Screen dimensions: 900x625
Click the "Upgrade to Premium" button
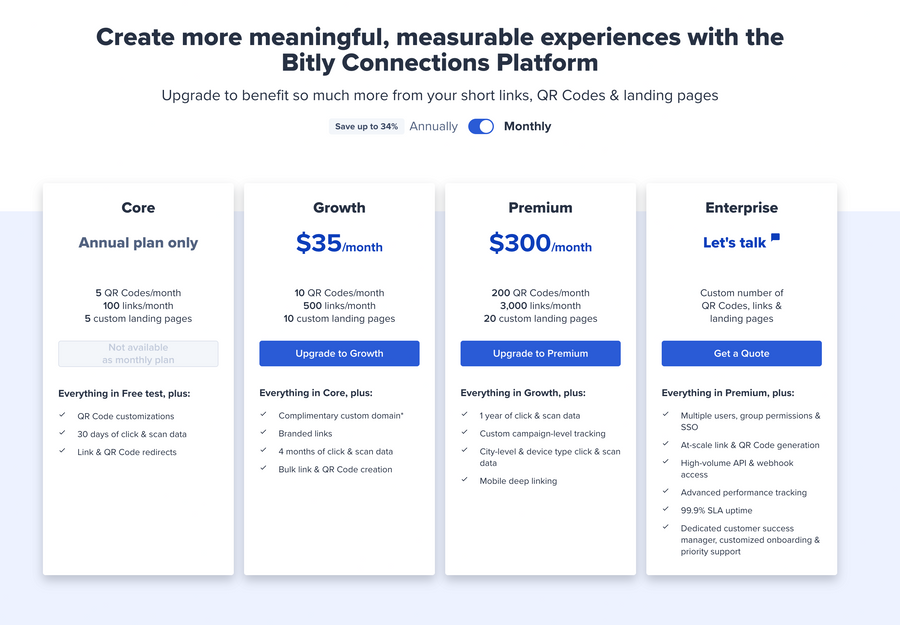click(540, 353)
